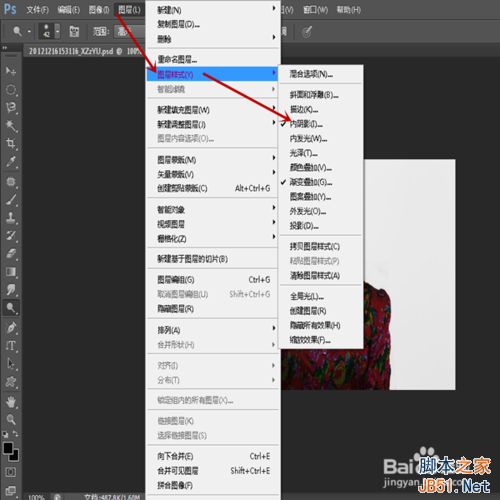
Task: Open the 帮助(H) menu
Action: 348,10
